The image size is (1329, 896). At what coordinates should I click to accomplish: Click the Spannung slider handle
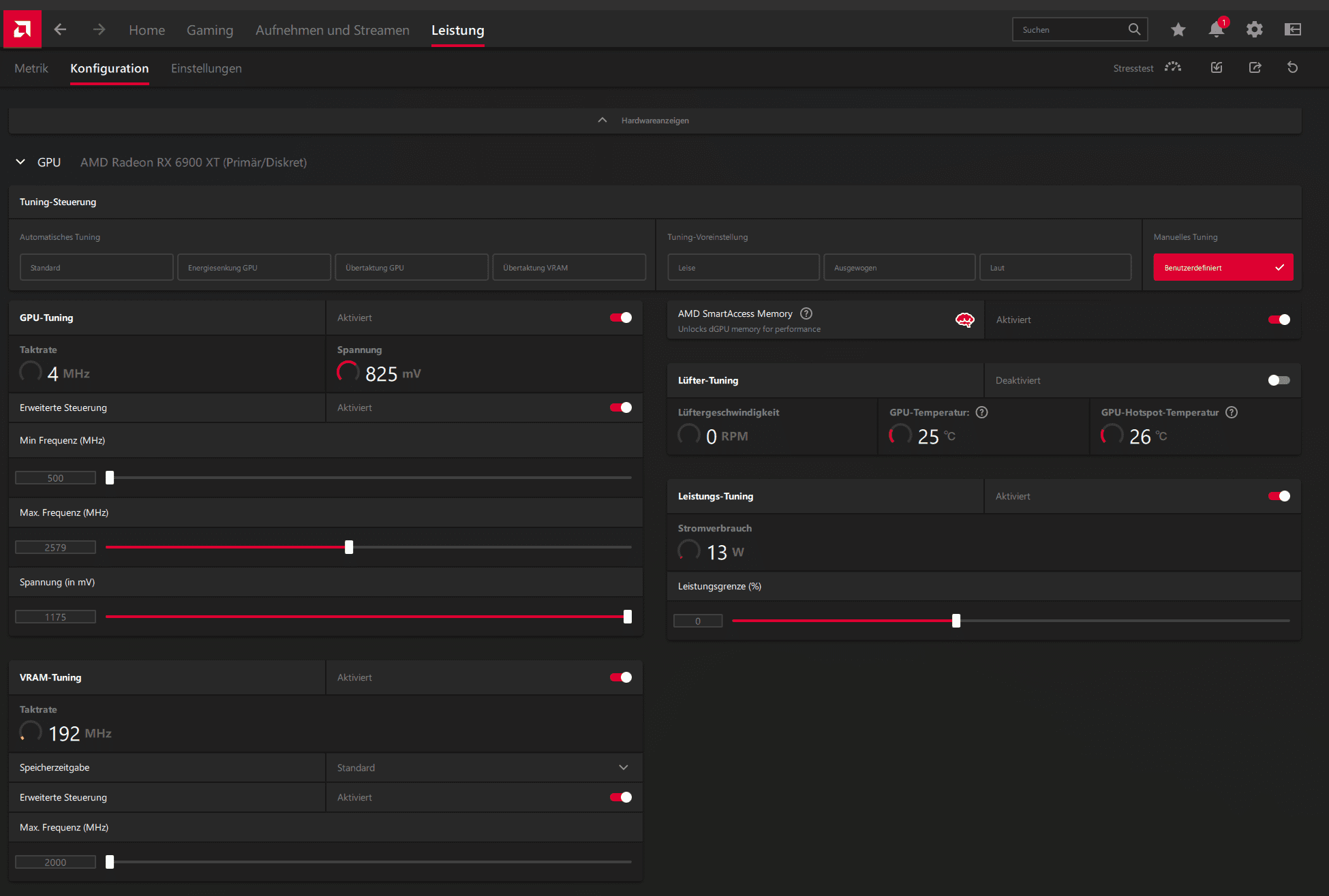(628, 617)
